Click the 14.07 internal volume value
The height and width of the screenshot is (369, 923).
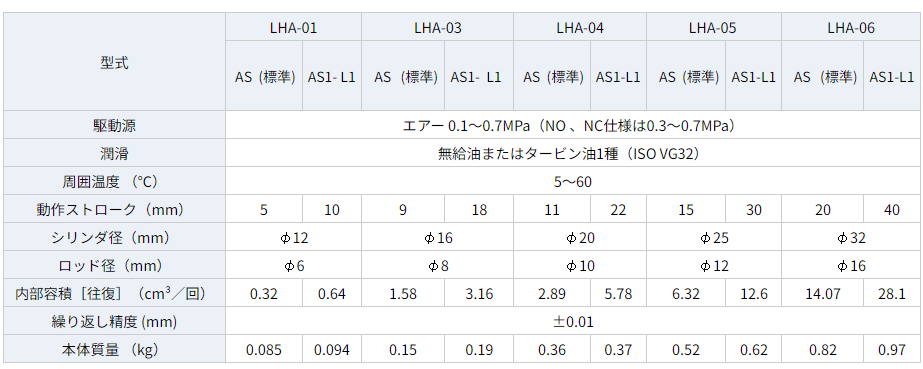(x=822, y=293)
